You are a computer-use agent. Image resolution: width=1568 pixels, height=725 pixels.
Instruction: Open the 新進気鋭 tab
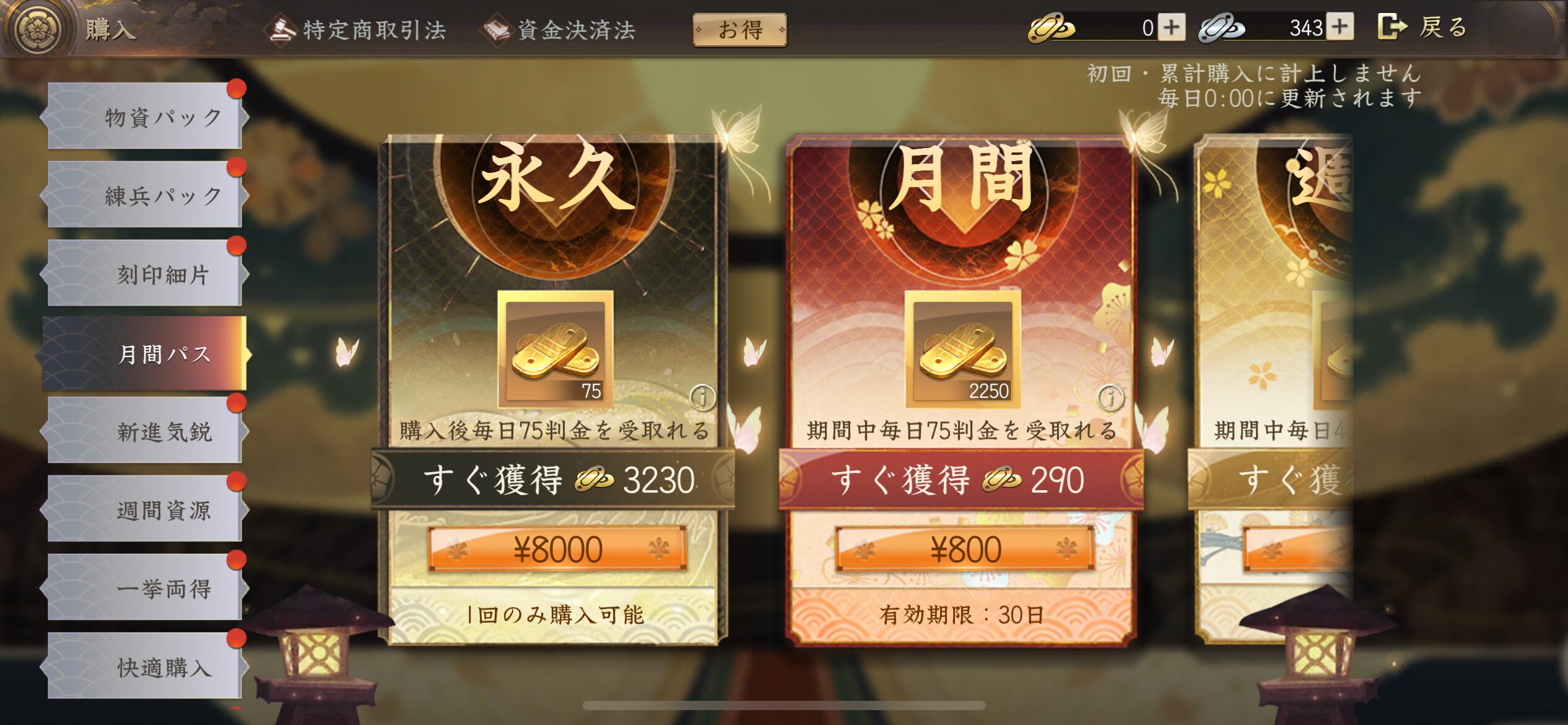point(145,431)
